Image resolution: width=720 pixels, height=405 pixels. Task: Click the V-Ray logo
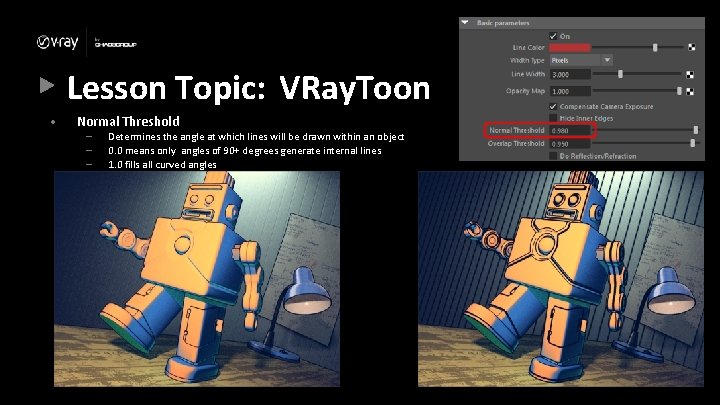click(x=57, y=42)
